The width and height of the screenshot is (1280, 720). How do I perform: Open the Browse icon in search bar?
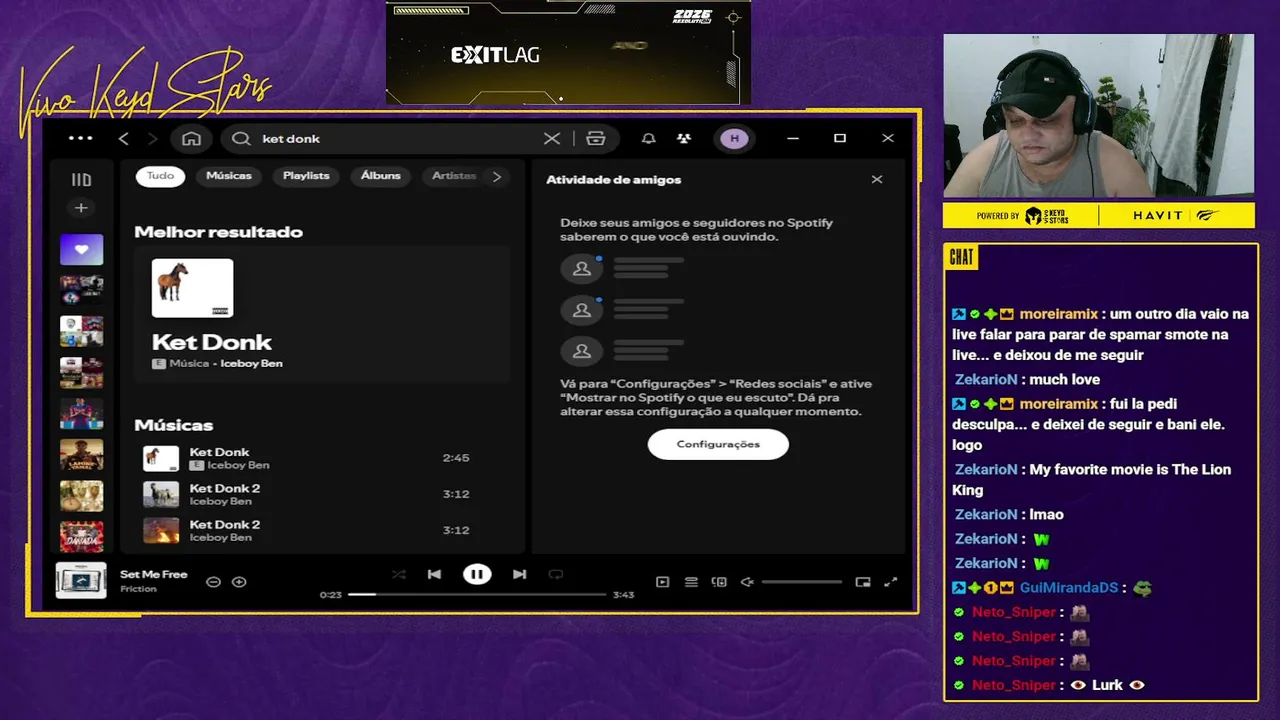(596, 139)
